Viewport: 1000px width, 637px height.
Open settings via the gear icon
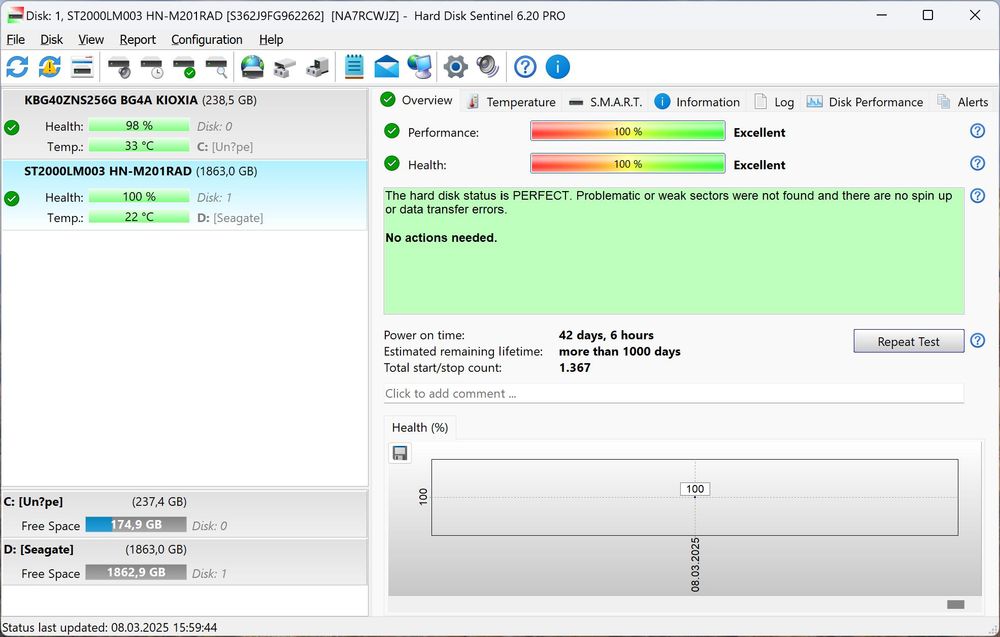[455, 67]
